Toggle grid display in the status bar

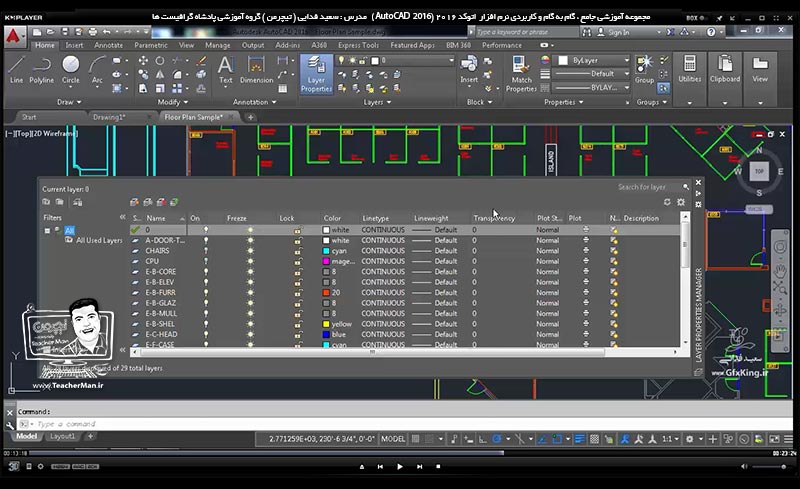point(415,439)
